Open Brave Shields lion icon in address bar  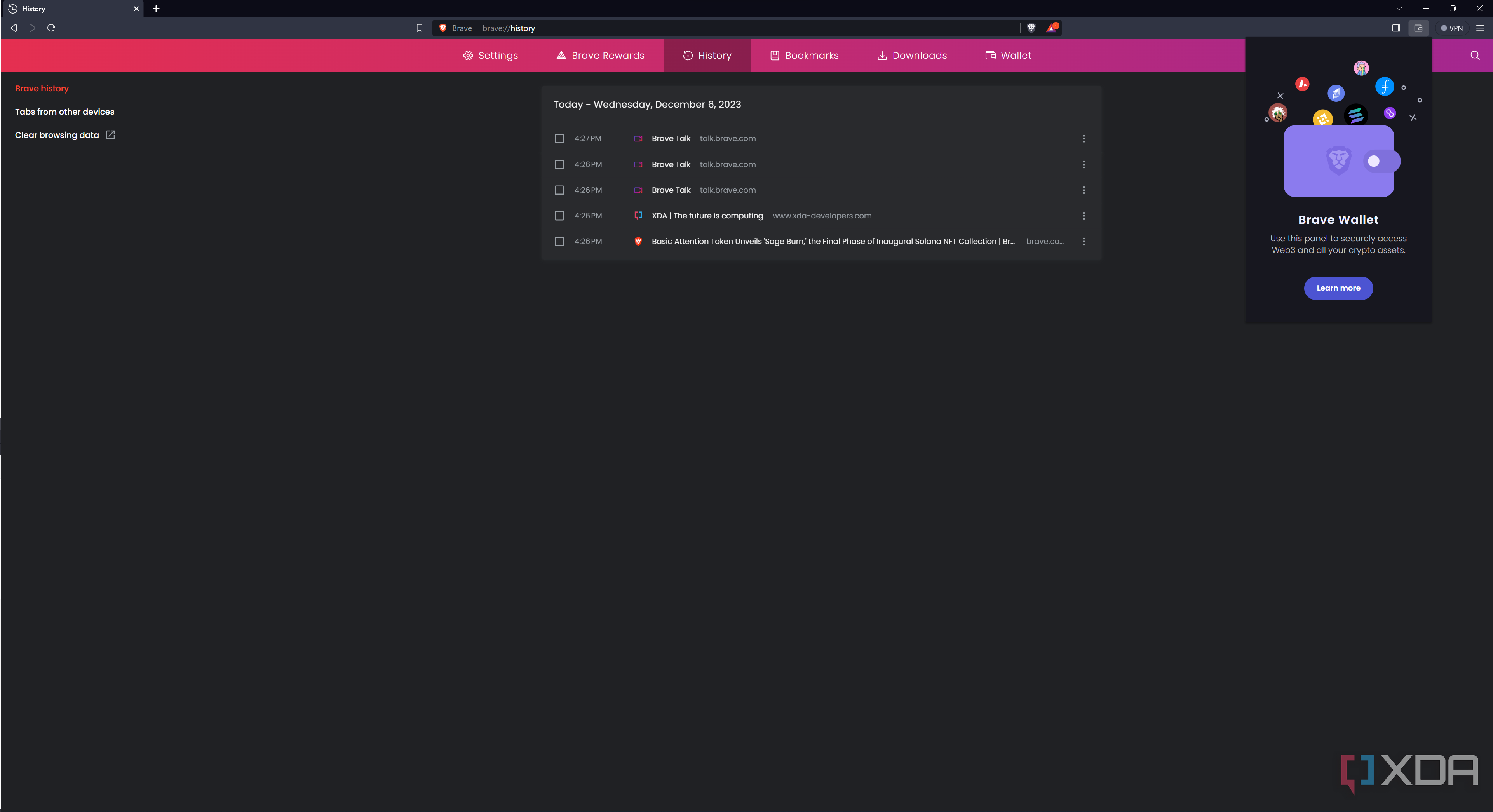(1031, 28)
